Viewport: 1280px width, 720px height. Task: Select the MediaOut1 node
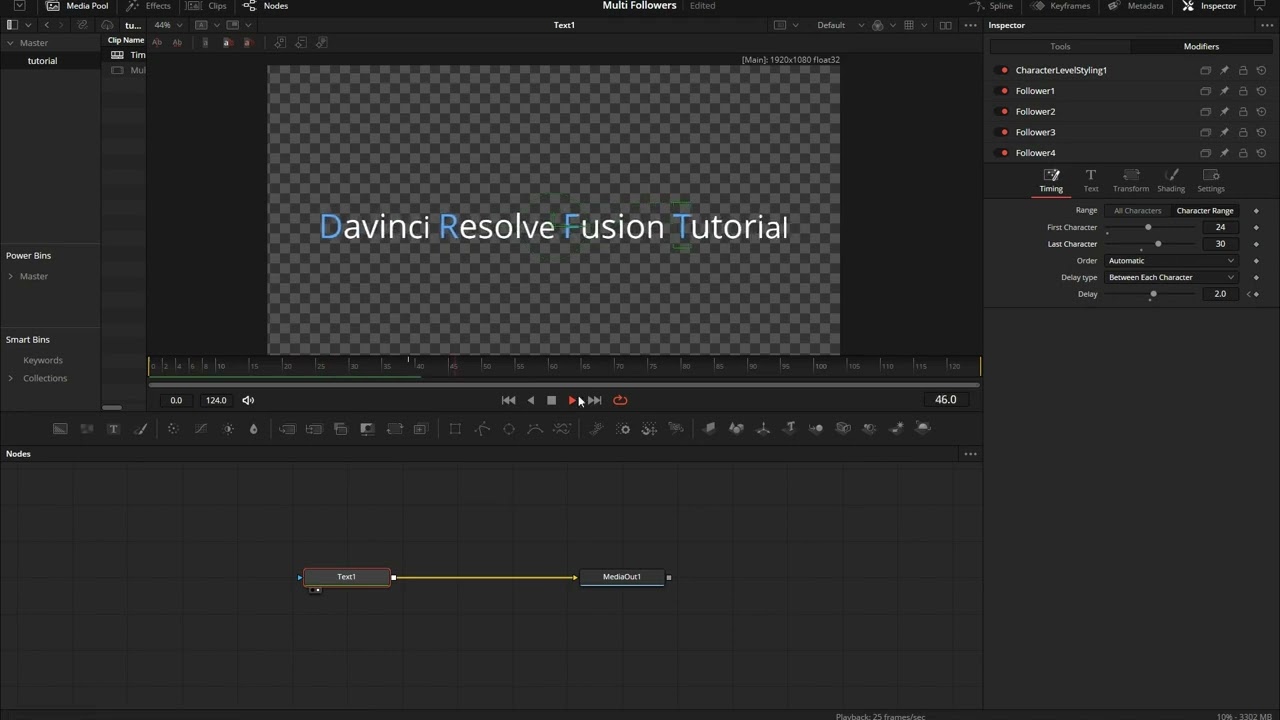pyautogui.click(x=622, y=577)
